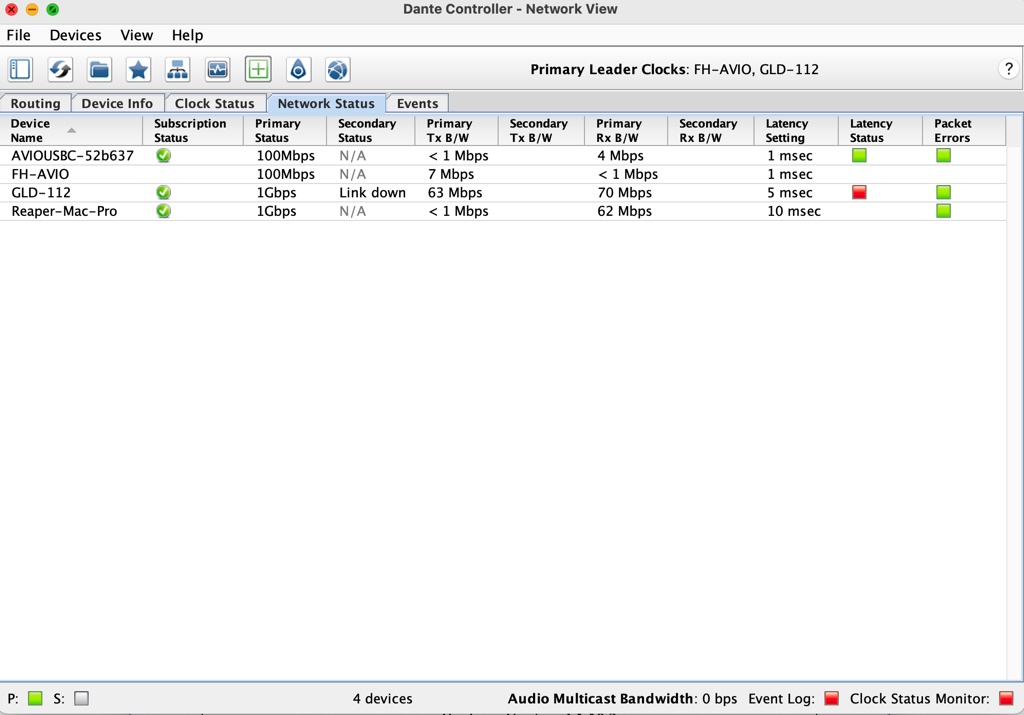Click the globe domain configuration icon

338,69
